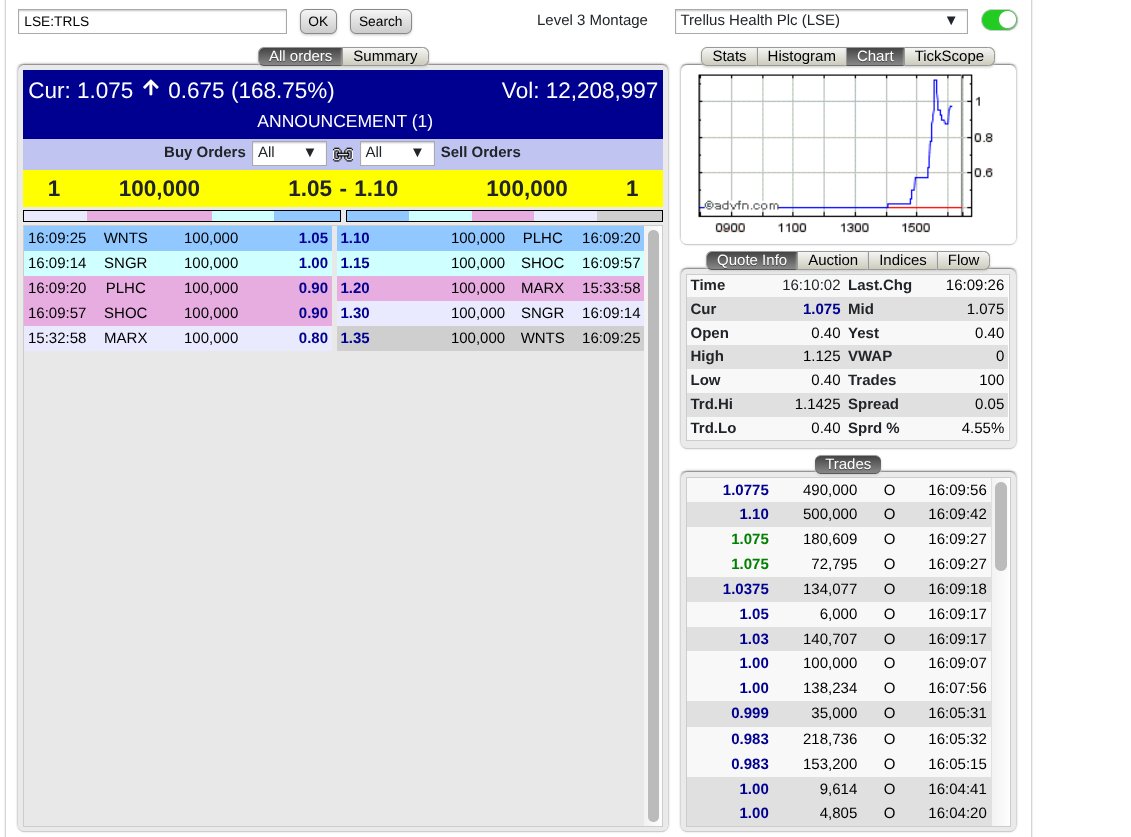This screenshot has height=837, width=1131.
Task: Click the OK button
Action: pos(318,22)
